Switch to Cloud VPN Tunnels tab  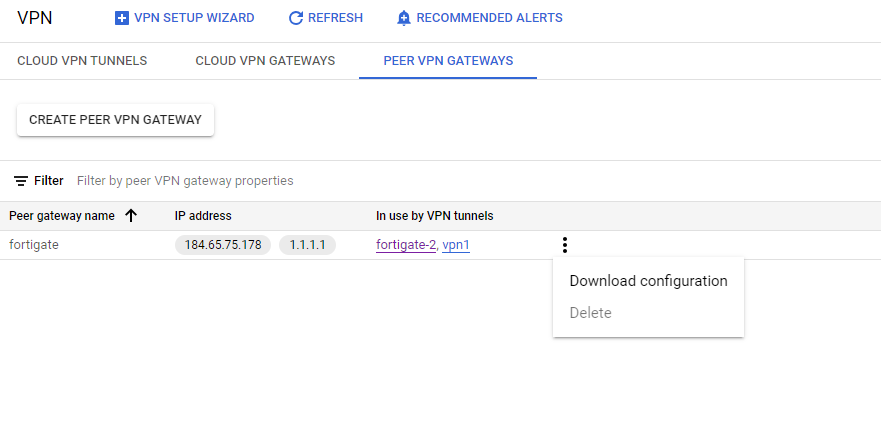(82, 61)
